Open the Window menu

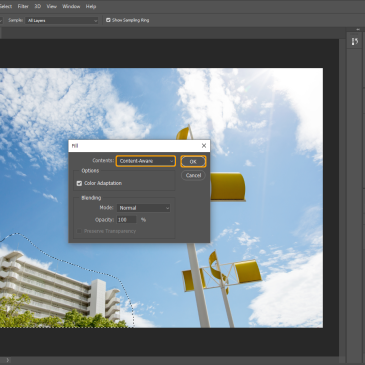tap(71, 6)
